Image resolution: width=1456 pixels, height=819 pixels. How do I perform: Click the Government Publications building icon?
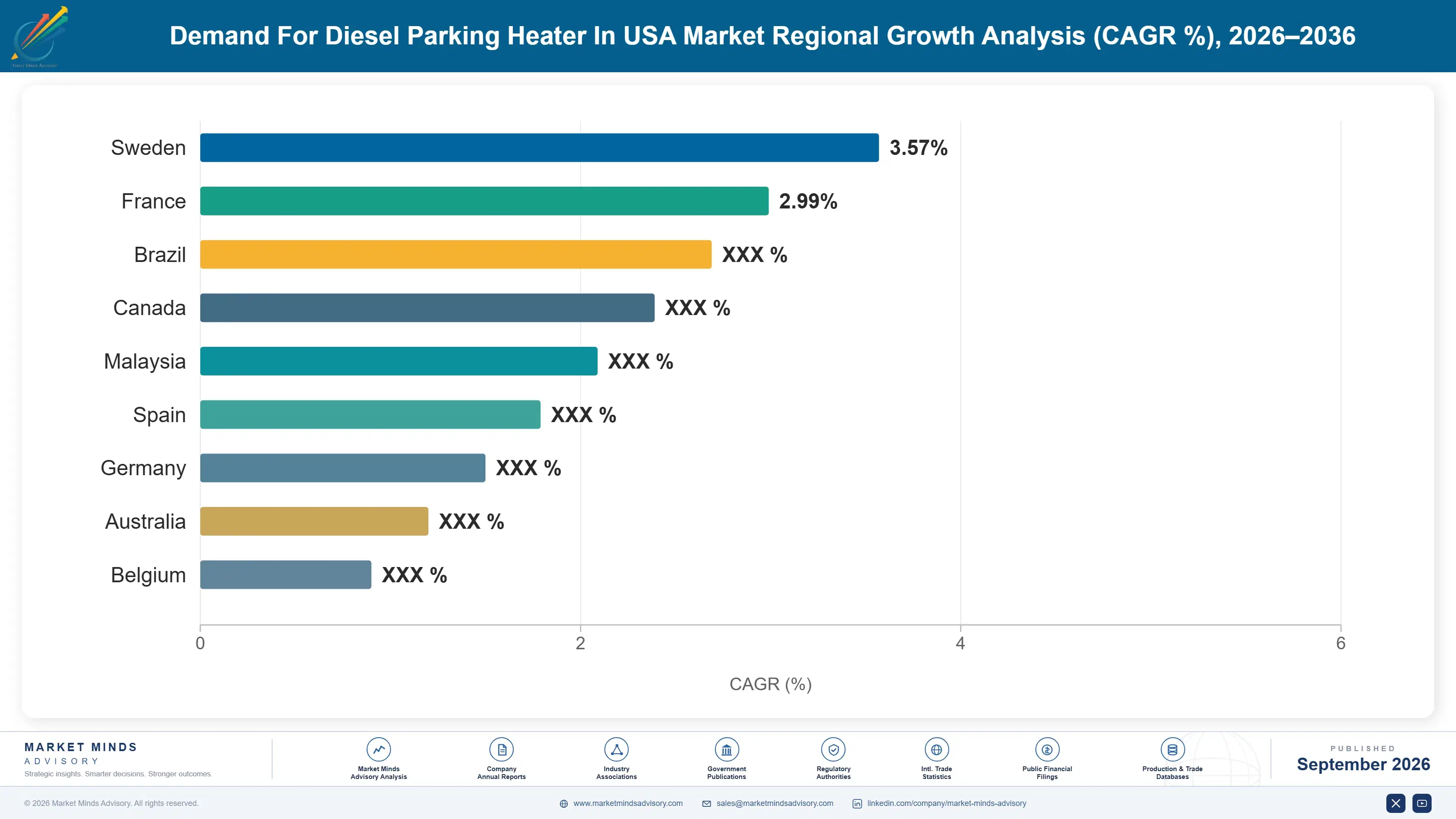pyautogui.click(x=726, y=749)
